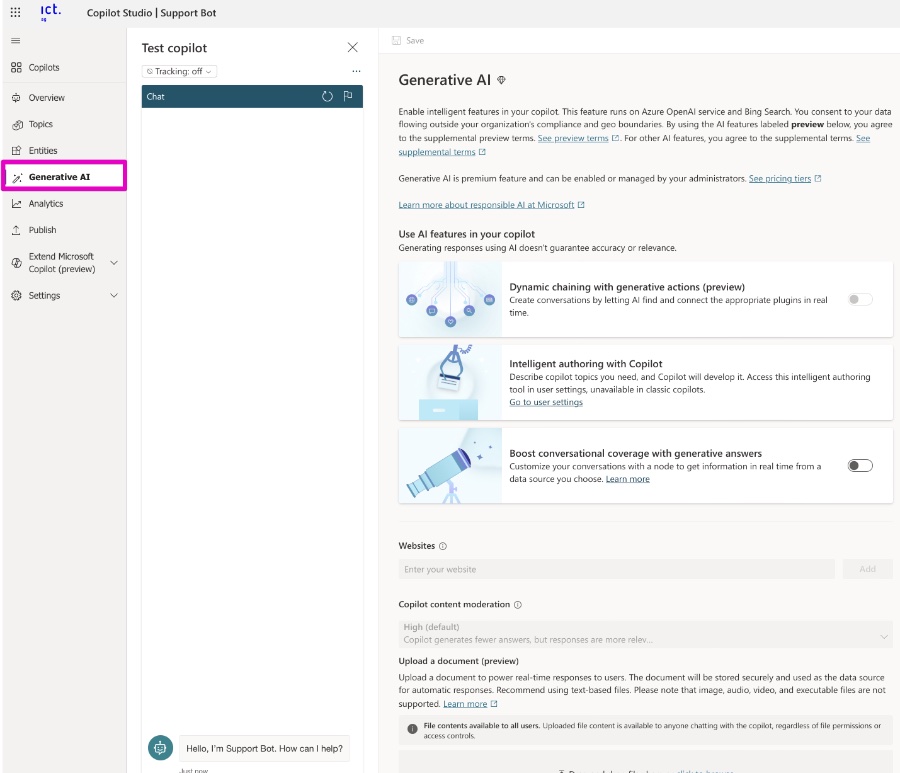
Task: Toggle Boost conversational coverage with generative answers
Action: tap(860, 465)
